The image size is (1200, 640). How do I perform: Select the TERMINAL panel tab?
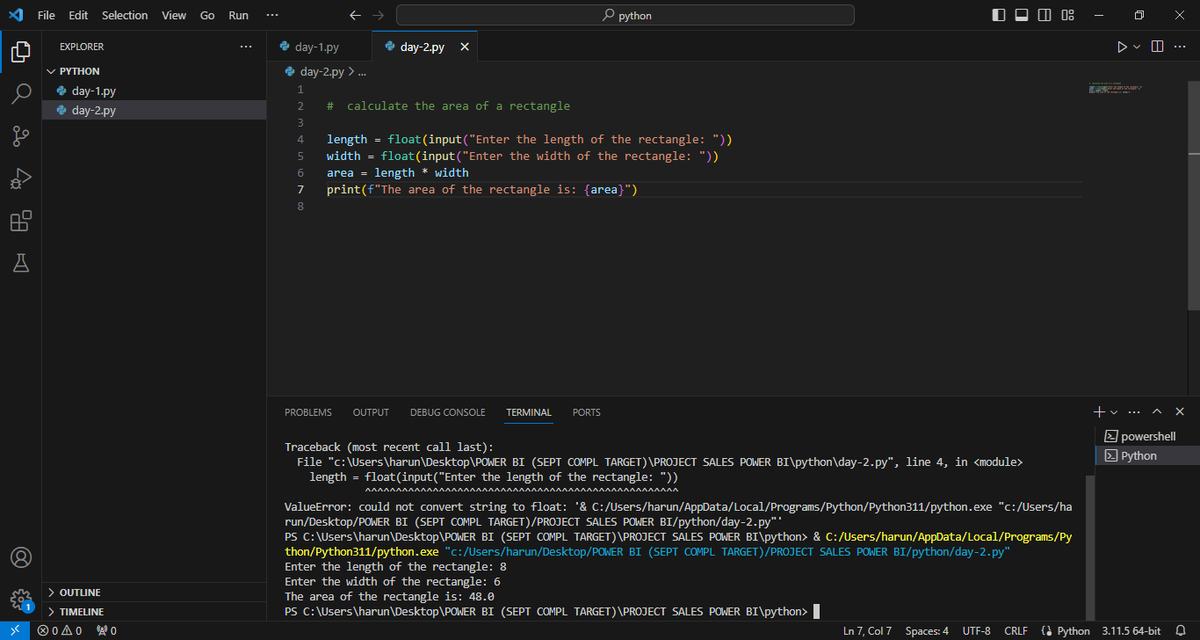528,412
